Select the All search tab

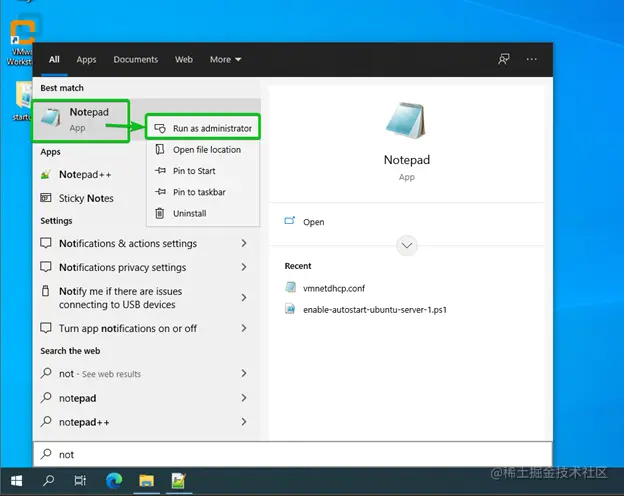54,59
